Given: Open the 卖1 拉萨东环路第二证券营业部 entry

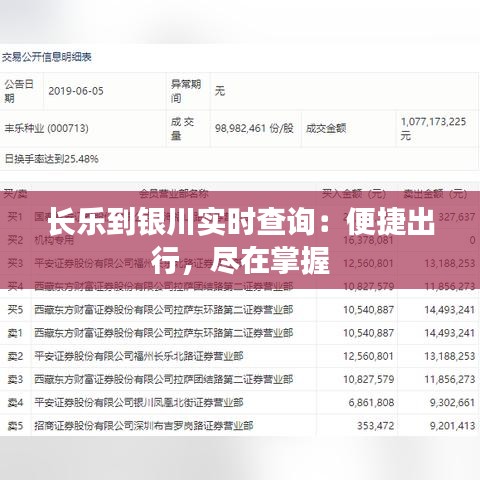Looking at the screenshot, I should (x=164, y=333).
